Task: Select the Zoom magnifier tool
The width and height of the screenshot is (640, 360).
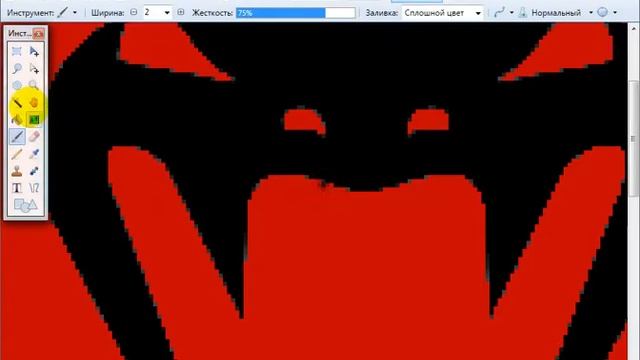Action: 34,85
